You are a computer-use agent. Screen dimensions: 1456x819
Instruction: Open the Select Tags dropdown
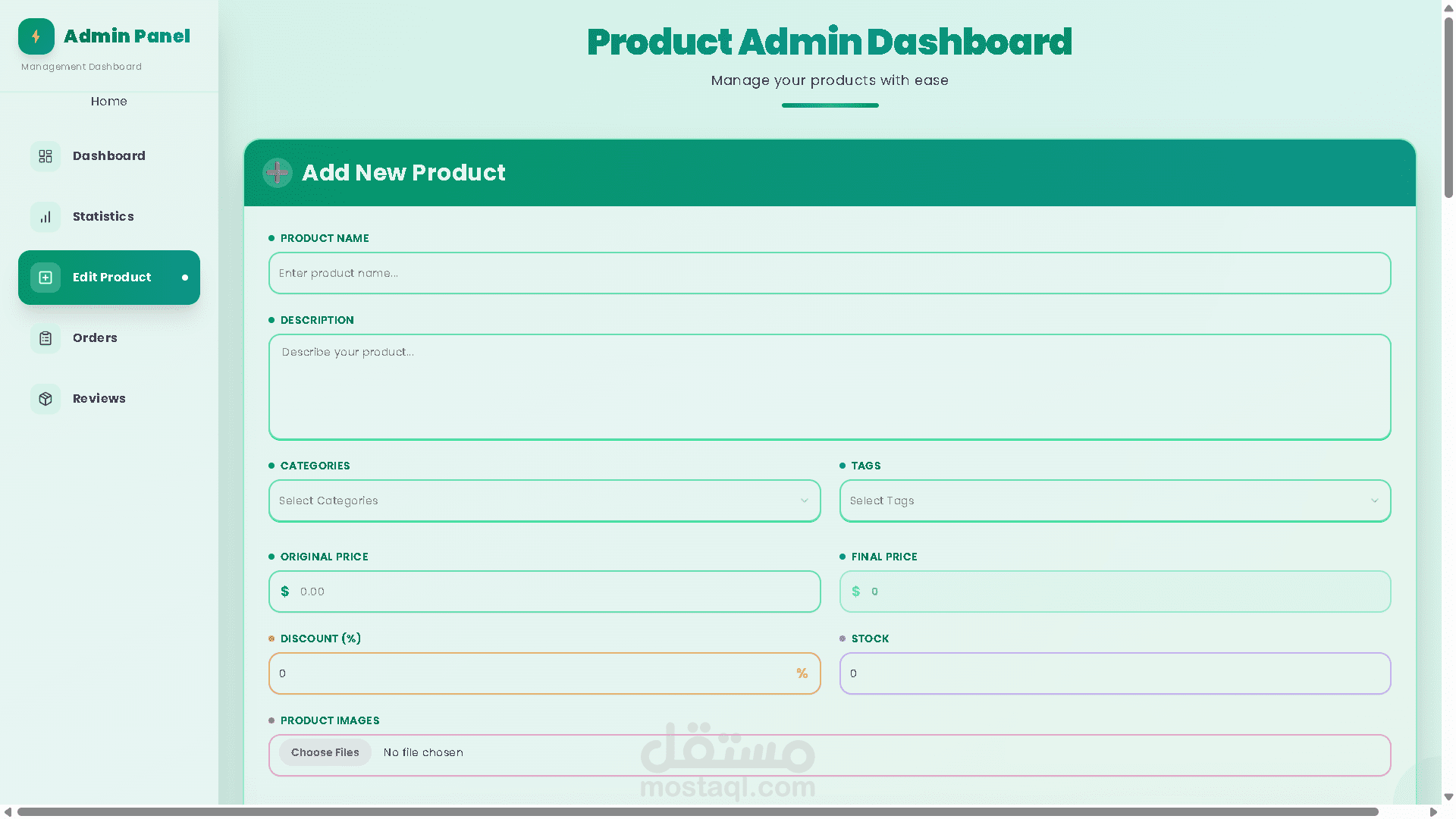[x=1114, y=500]
